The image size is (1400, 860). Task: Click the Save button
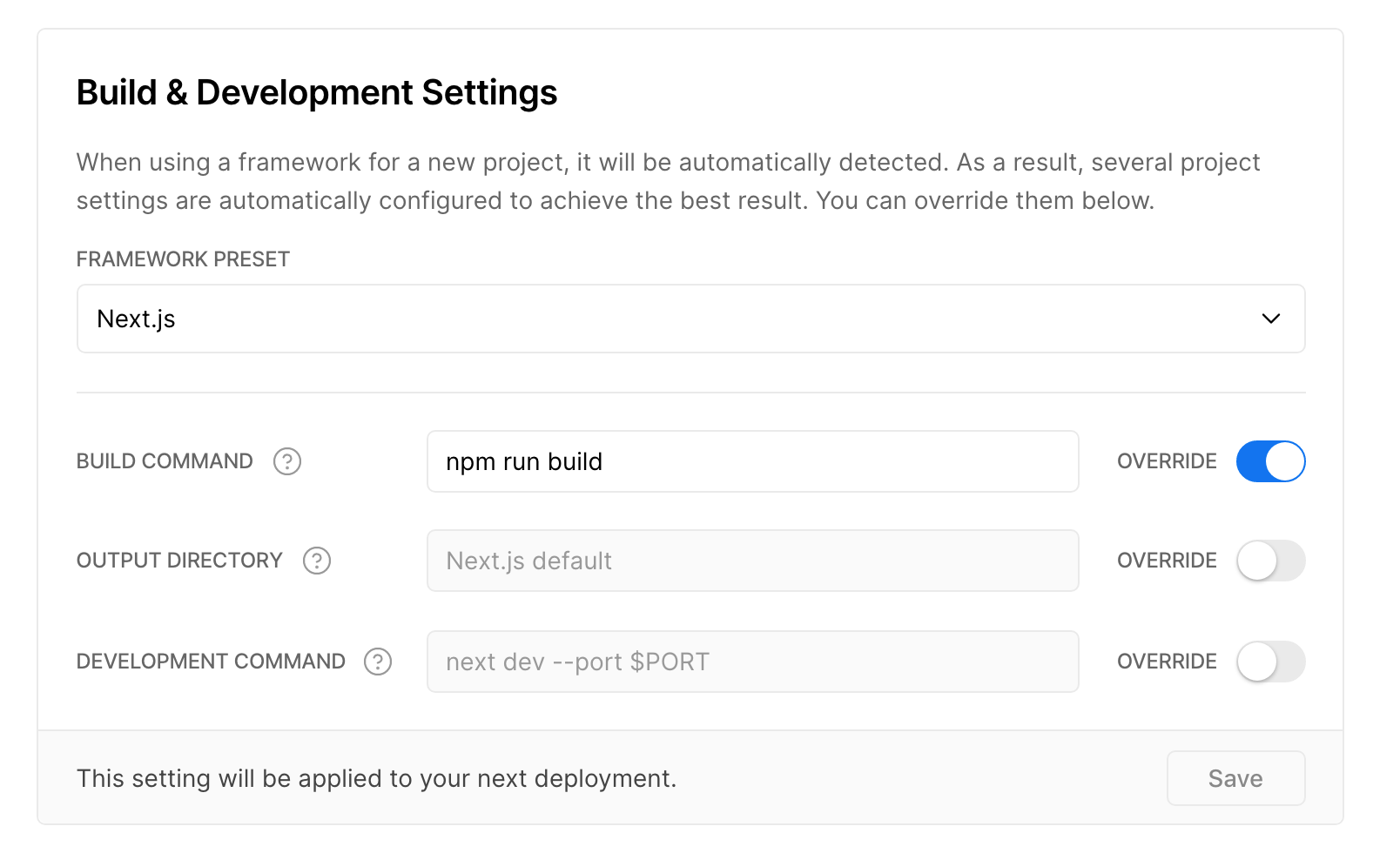click(x=1235, y=777)
